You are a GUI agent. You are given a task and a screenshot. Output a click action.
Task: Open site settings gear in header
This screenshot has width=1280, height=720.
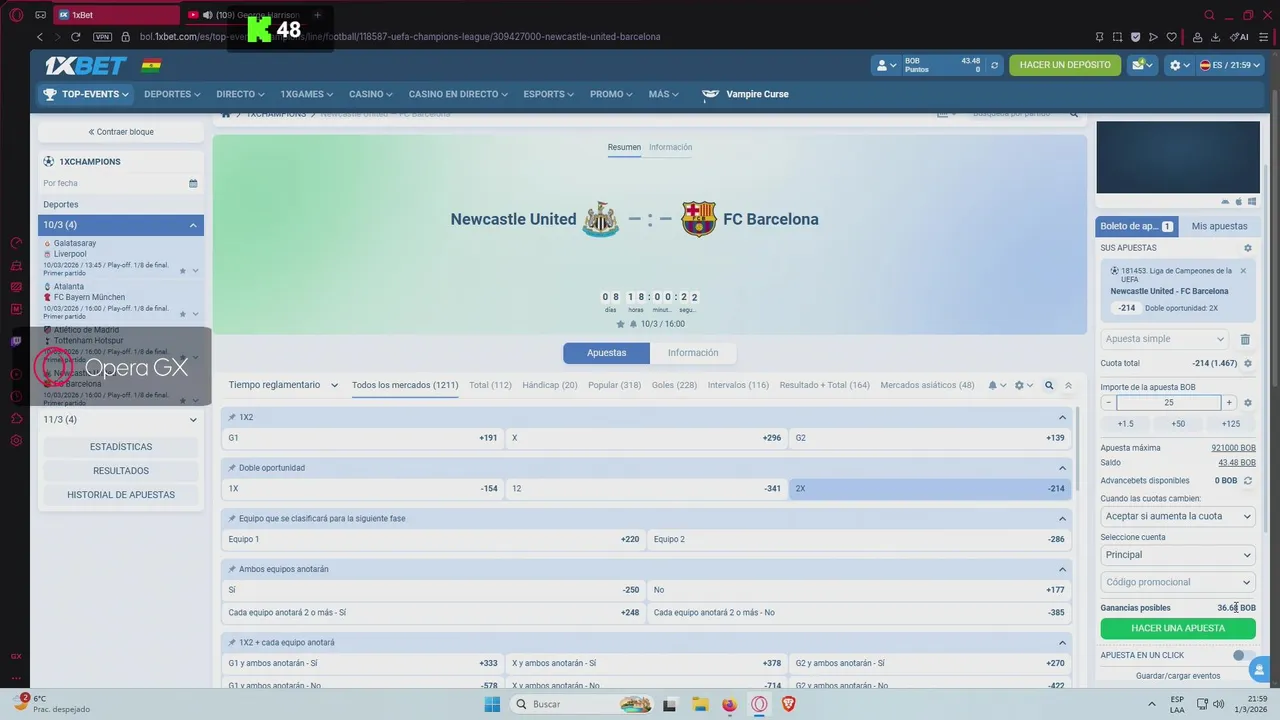1180,65
